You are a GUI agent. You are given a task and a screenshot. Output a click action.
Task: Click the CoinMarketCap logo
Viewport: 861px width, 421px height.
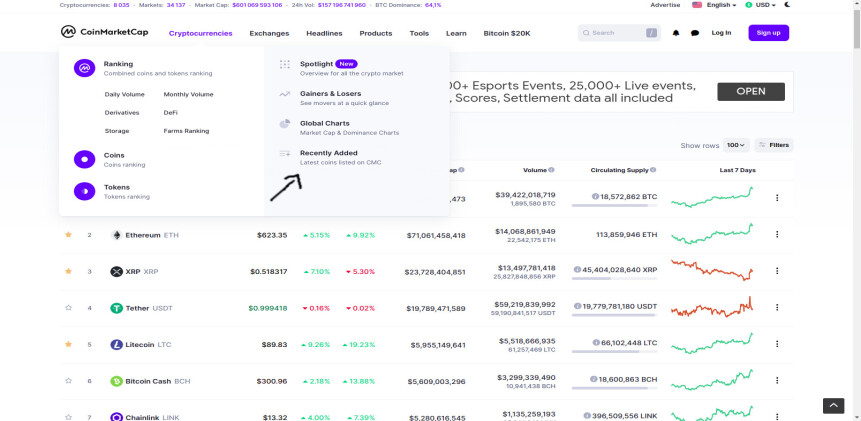(104, 32)
